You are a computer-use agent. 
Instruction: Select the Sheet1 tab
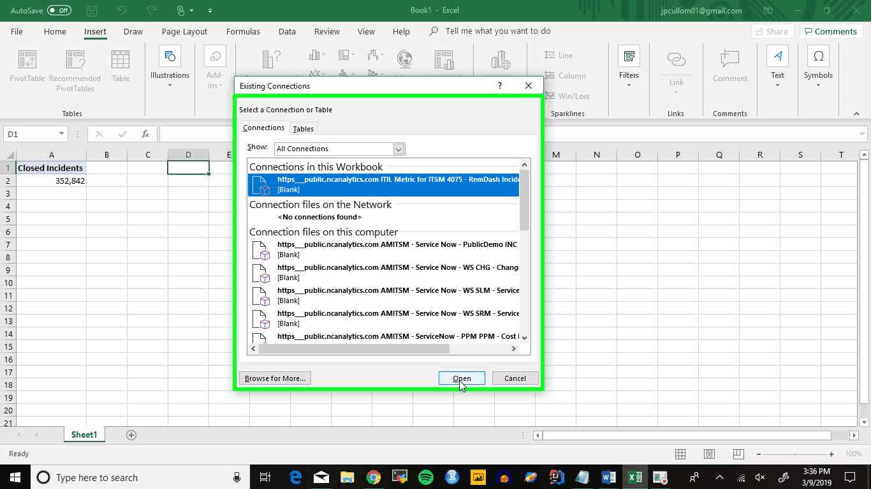point(84,435)
